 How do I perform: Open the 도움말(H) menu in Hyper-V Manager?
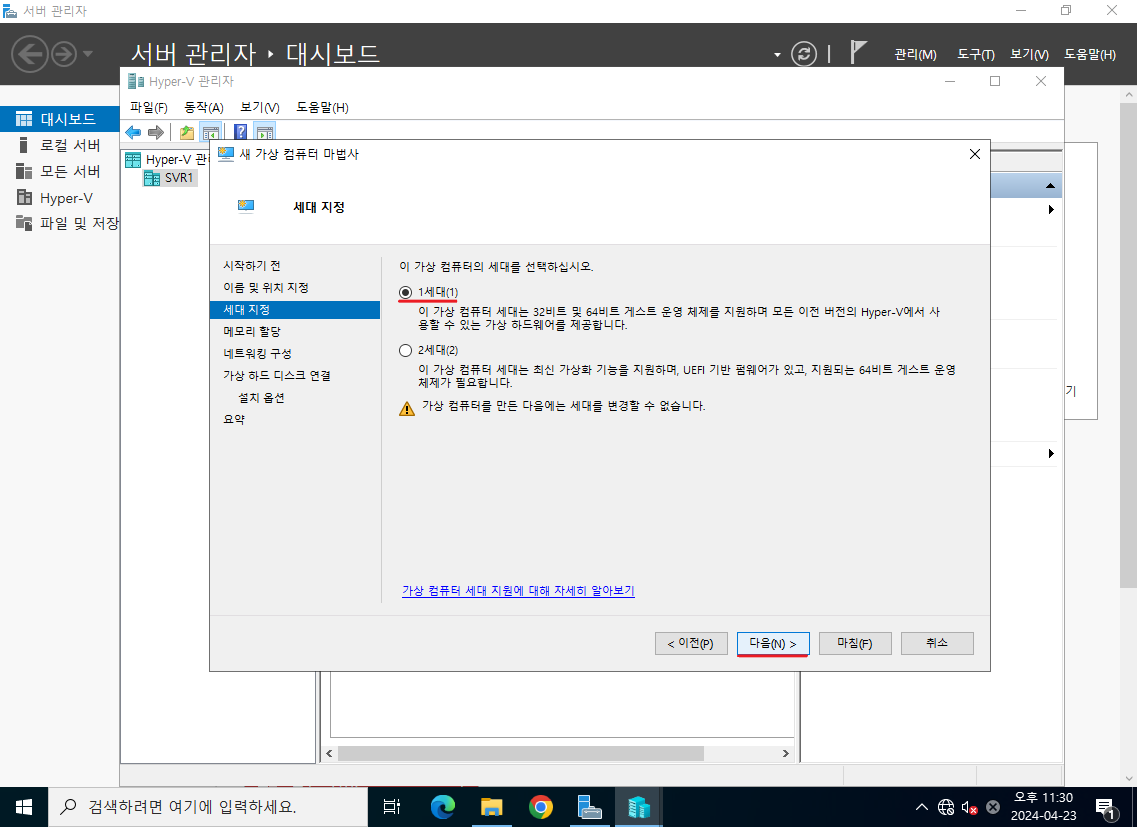pyautogui.click(x=322, y=107)
